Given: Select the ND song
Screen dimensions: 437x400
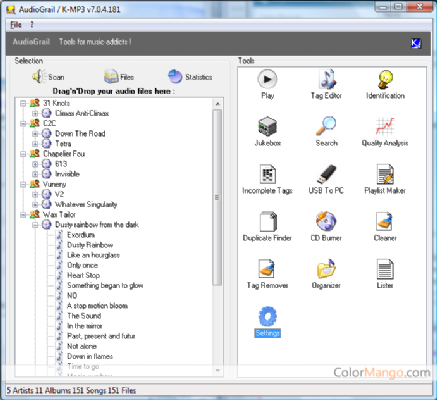Looking at the screenshot, I should coord(72,296).
